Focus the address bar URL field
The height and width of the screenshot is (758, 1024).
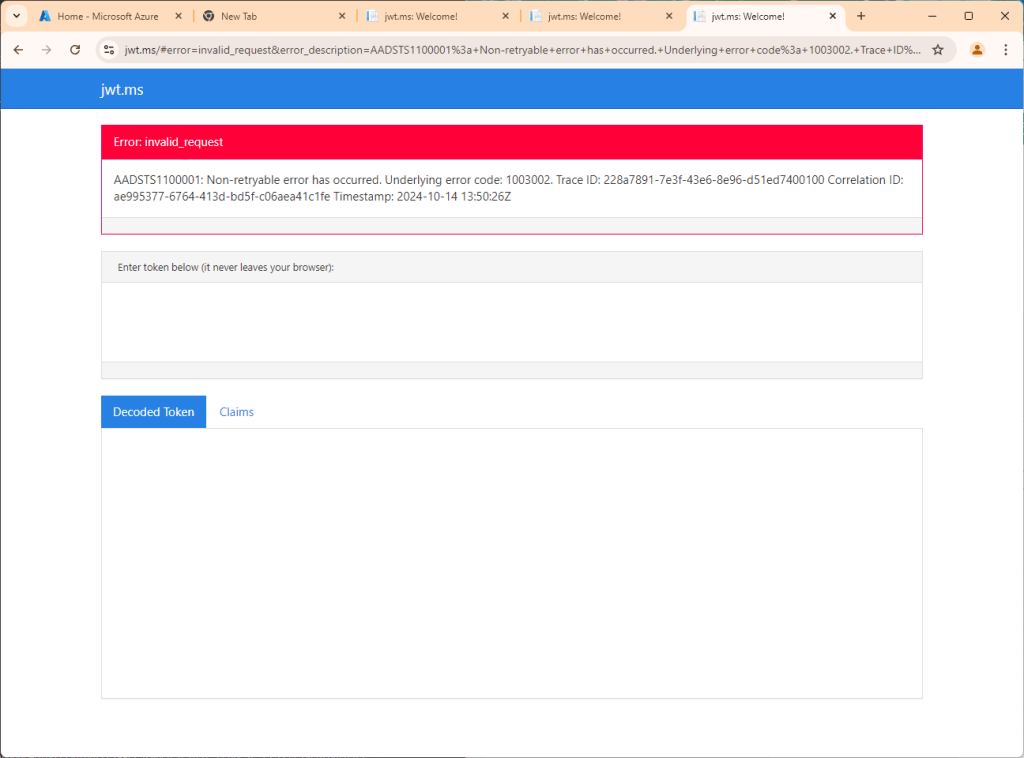click(x=520, y=50)
